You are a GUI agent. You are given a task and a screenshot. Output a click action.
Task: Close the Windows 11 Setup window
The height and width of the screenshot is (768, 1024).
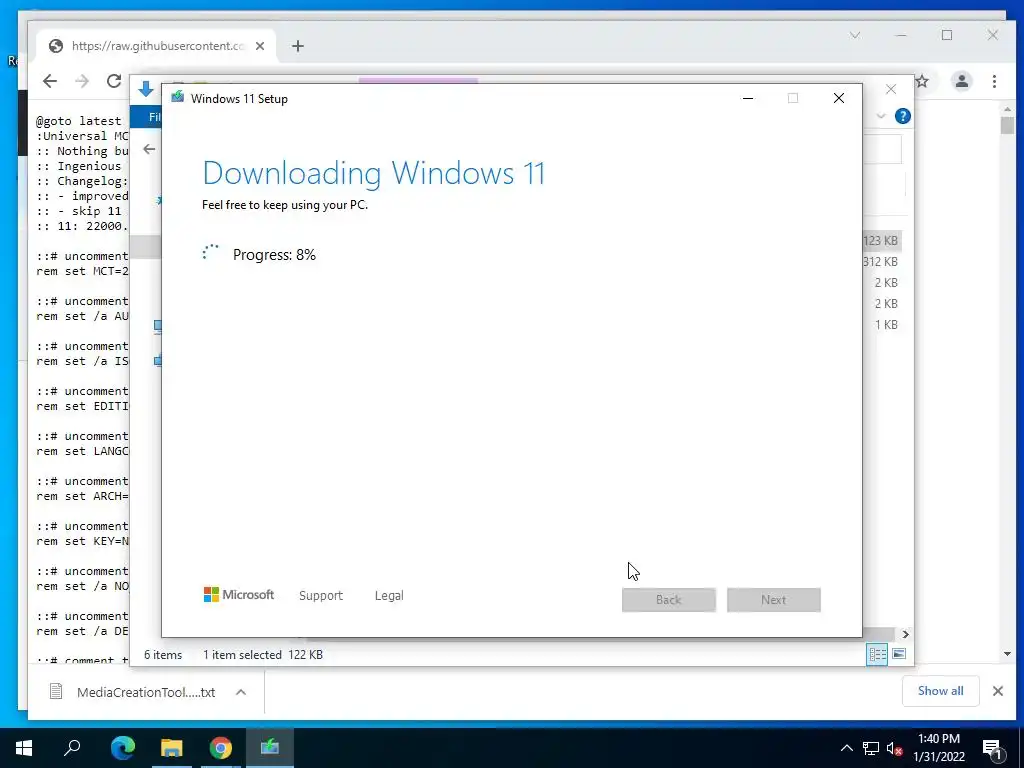[x=839, y=98]
